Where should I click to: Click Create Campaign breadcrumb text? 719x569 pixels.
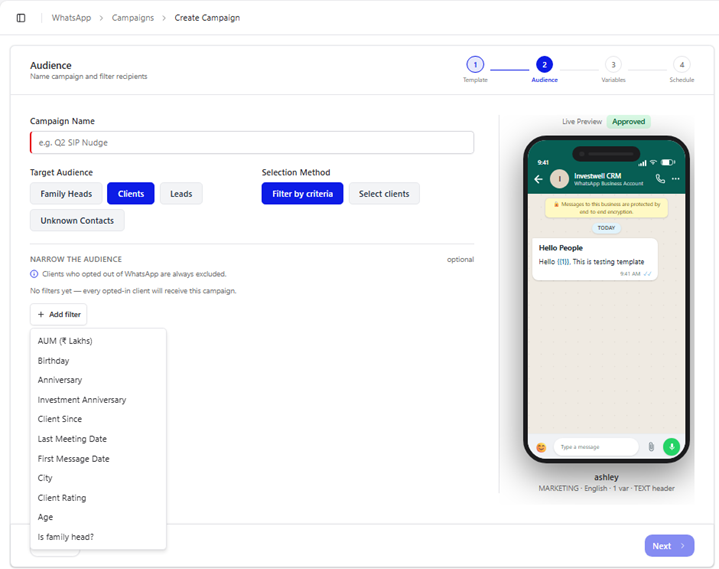point(207,18)
